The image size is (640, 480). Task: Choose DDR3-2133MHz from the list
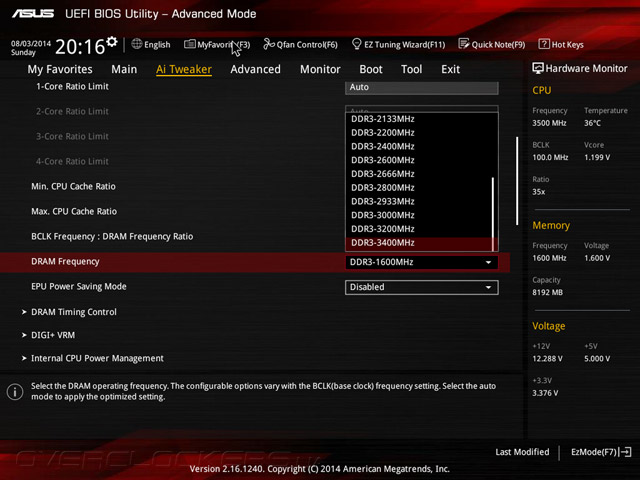[x=419, y=119]
